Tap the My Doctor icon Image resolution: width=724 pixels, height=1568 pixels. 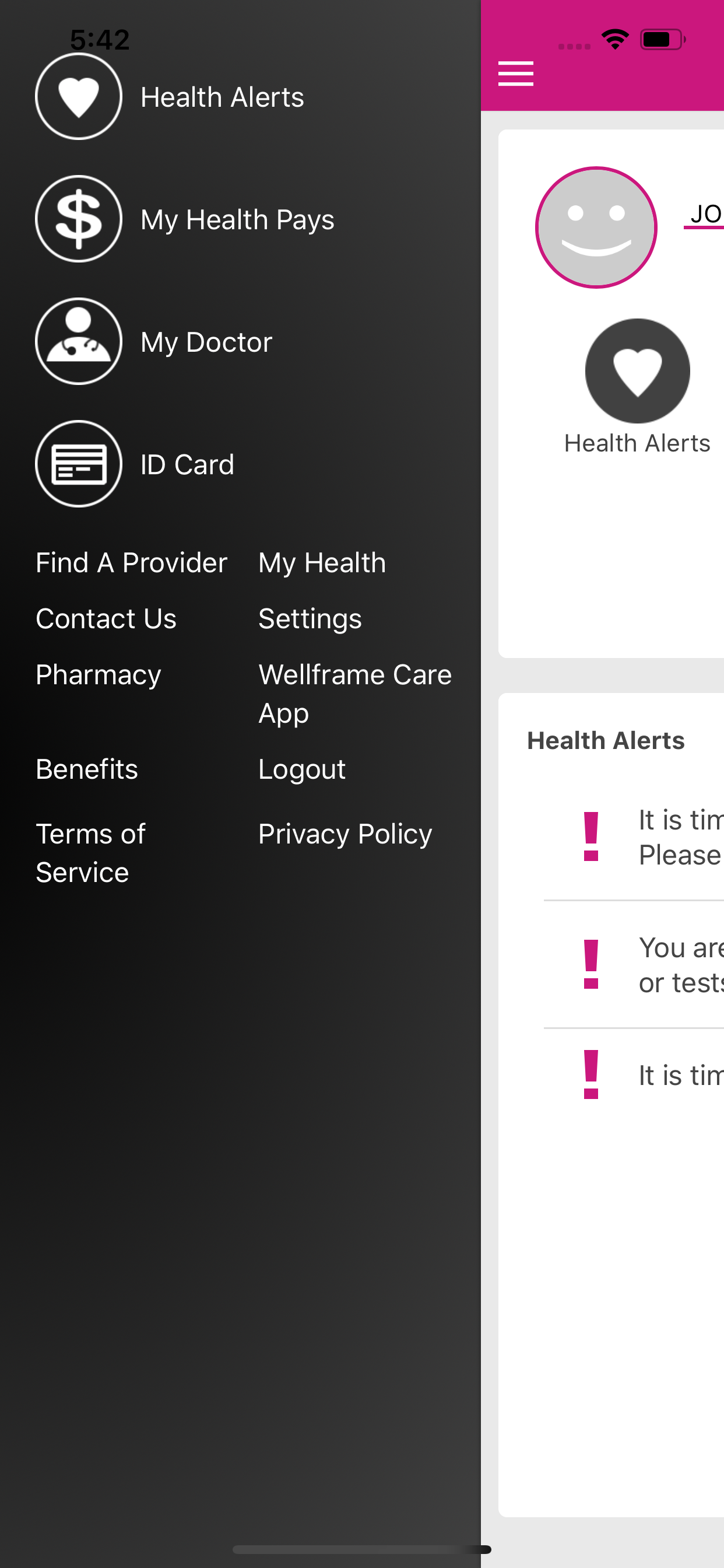pos(79,341)
